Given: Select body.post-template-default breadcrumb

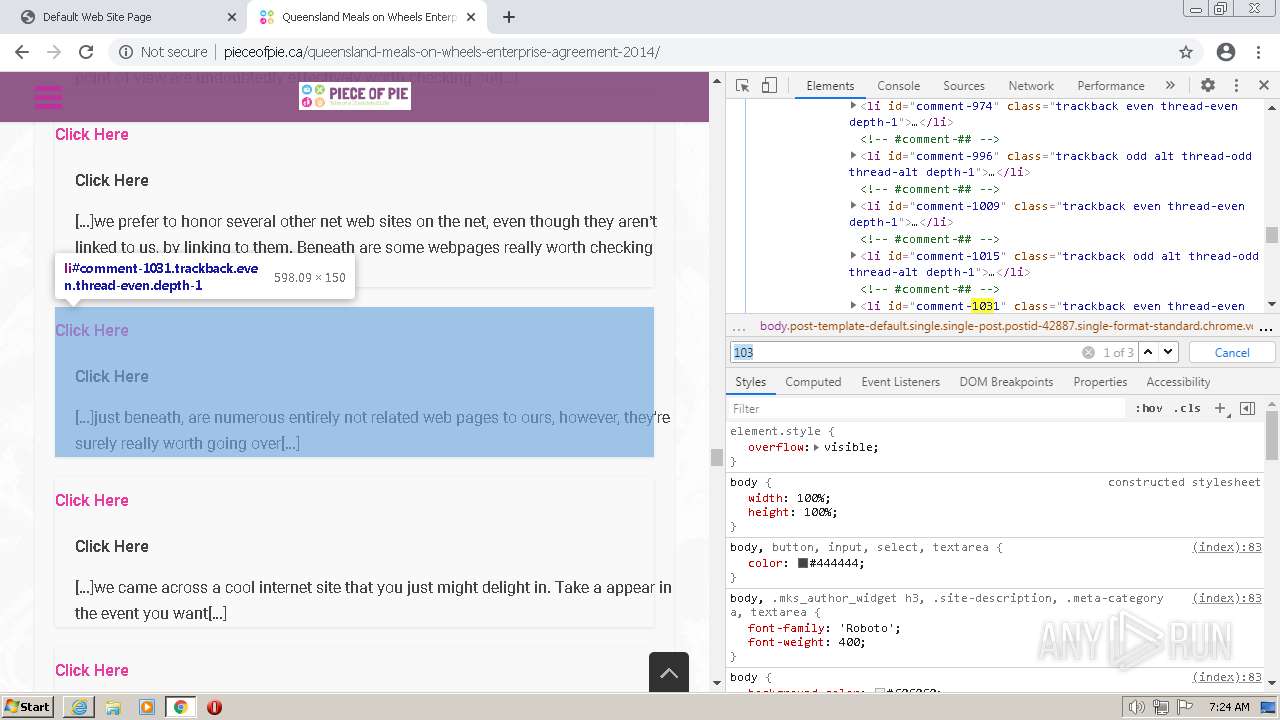Looking at the screenshot, I should 1005,326.
